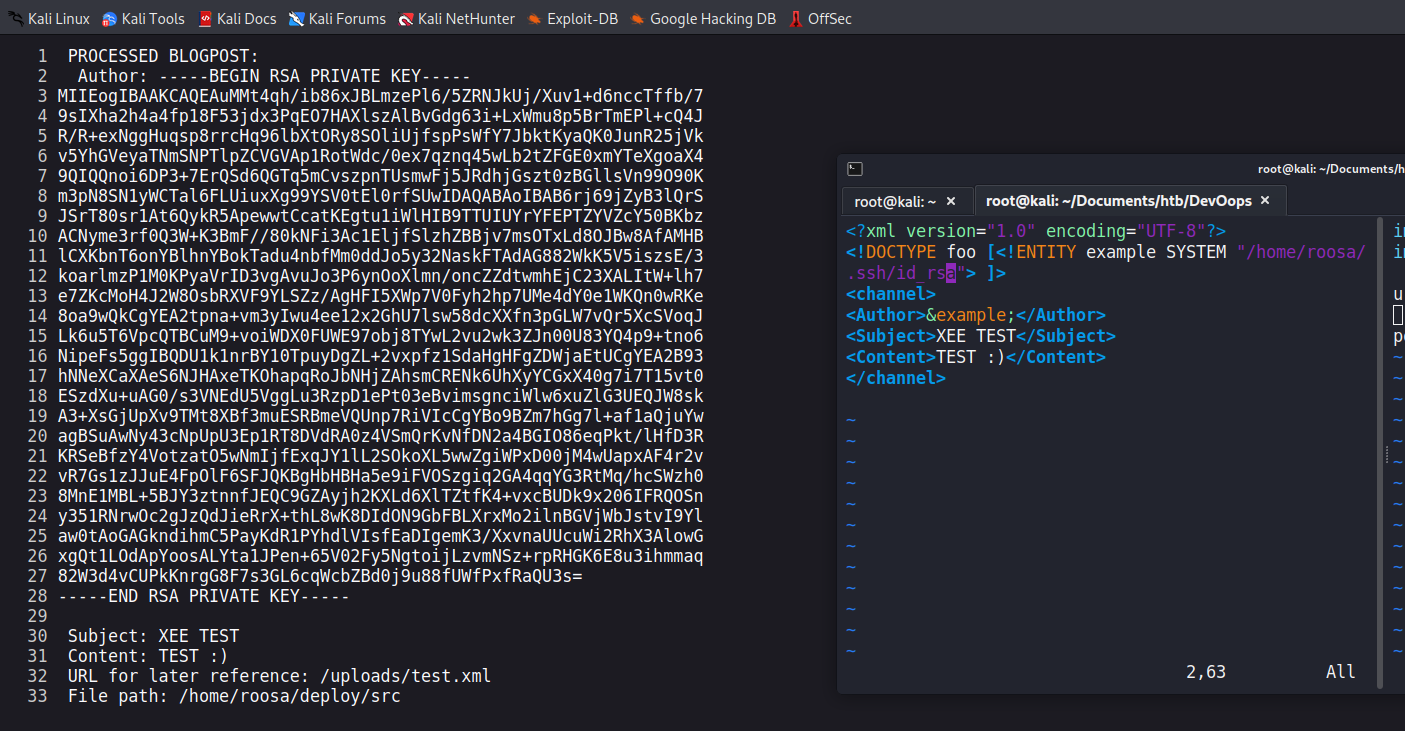Click the &example; Author line in vim
This screenshot has width=1405, height=731.
976,315
